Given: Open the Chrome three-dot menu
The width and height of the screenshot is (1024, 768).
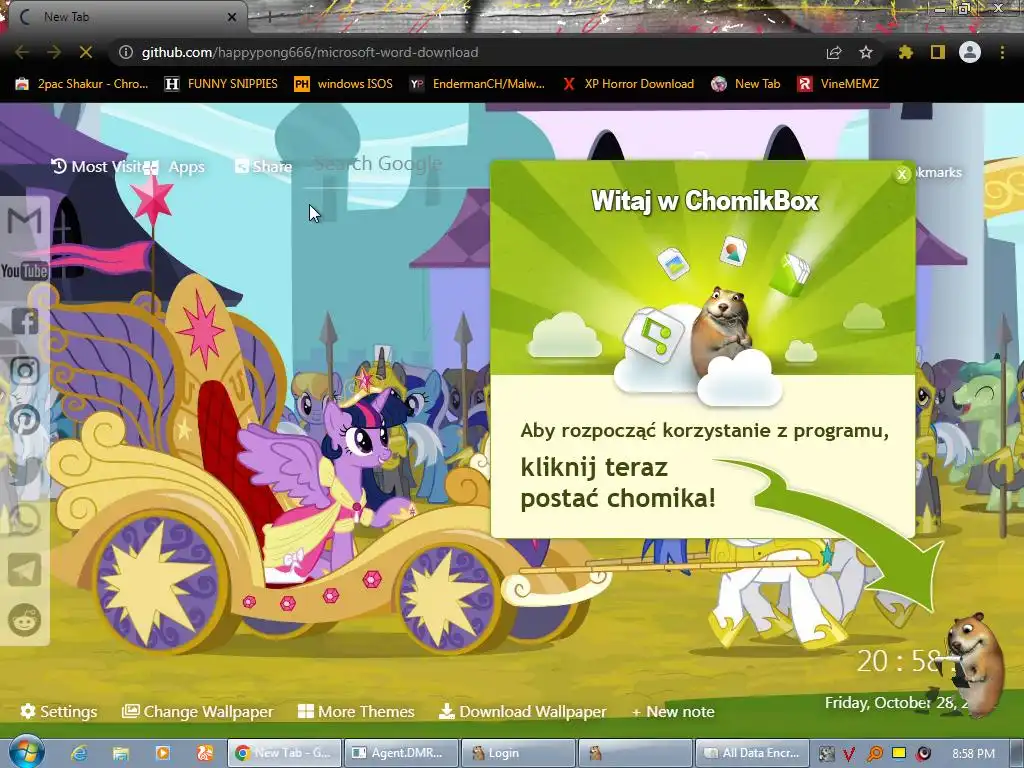Looking at the screenshot, I should pyautogui.click(x=1002, y=52).
